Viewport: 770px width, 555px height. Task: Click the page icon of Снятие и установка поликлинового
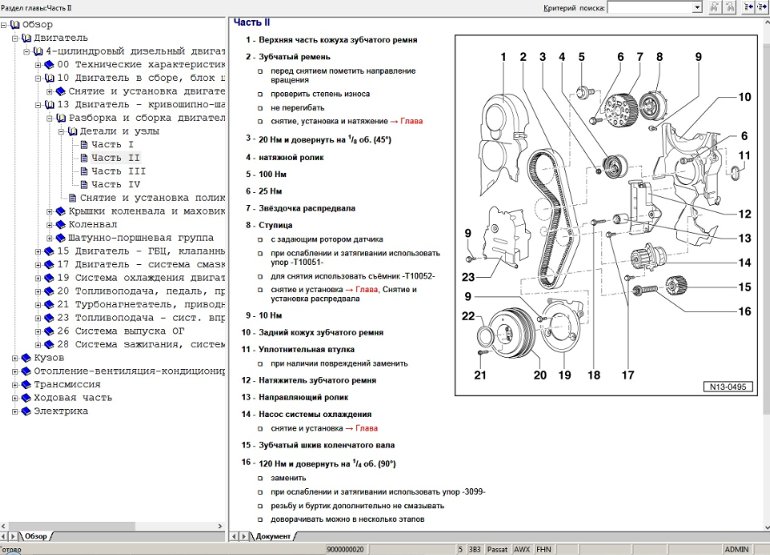click(x=72, y=198)
